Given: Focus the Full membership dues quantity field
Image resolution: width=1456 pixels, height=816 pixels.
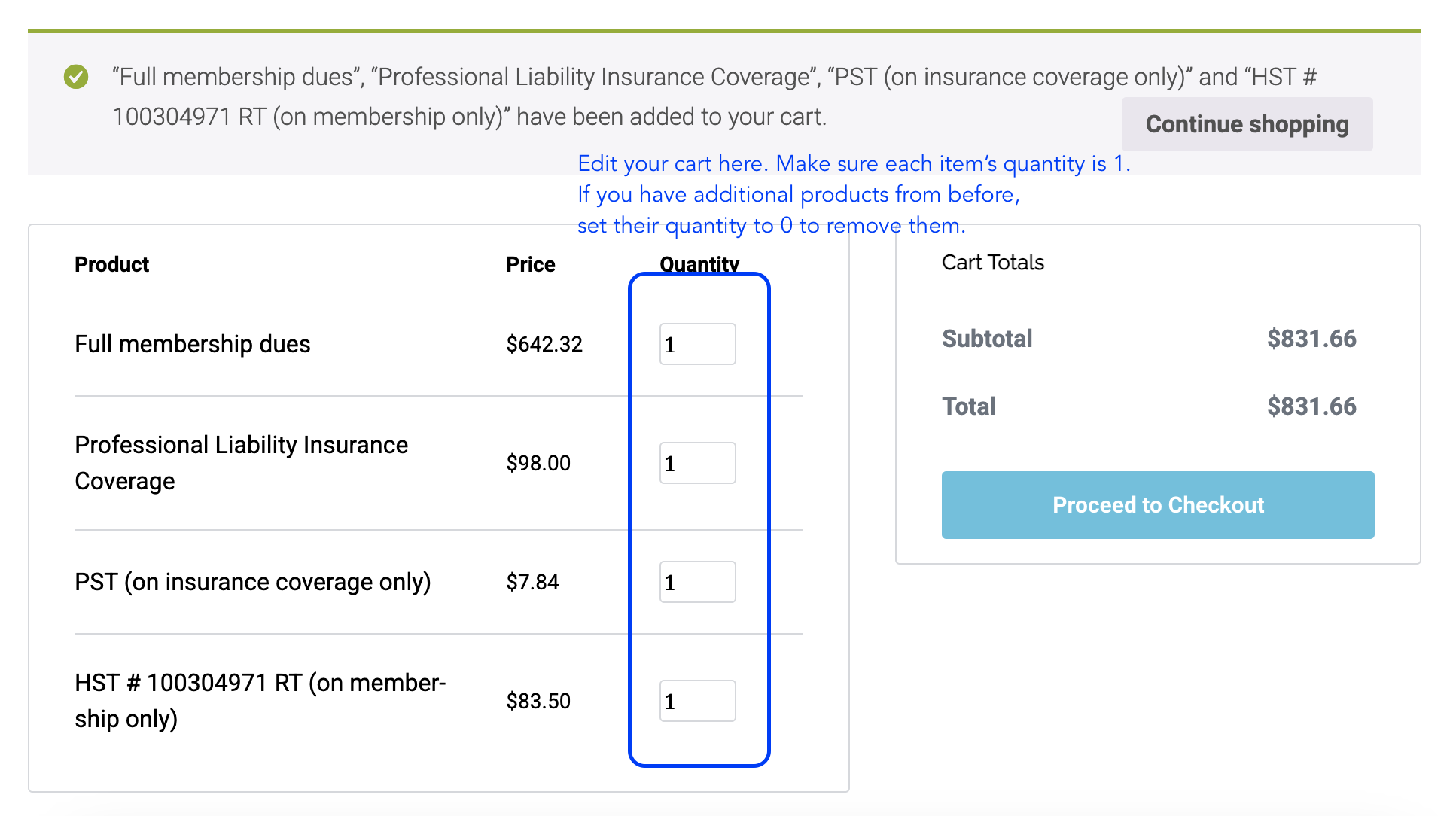Looking at the screenshot, I should click(x=697, y=345).
